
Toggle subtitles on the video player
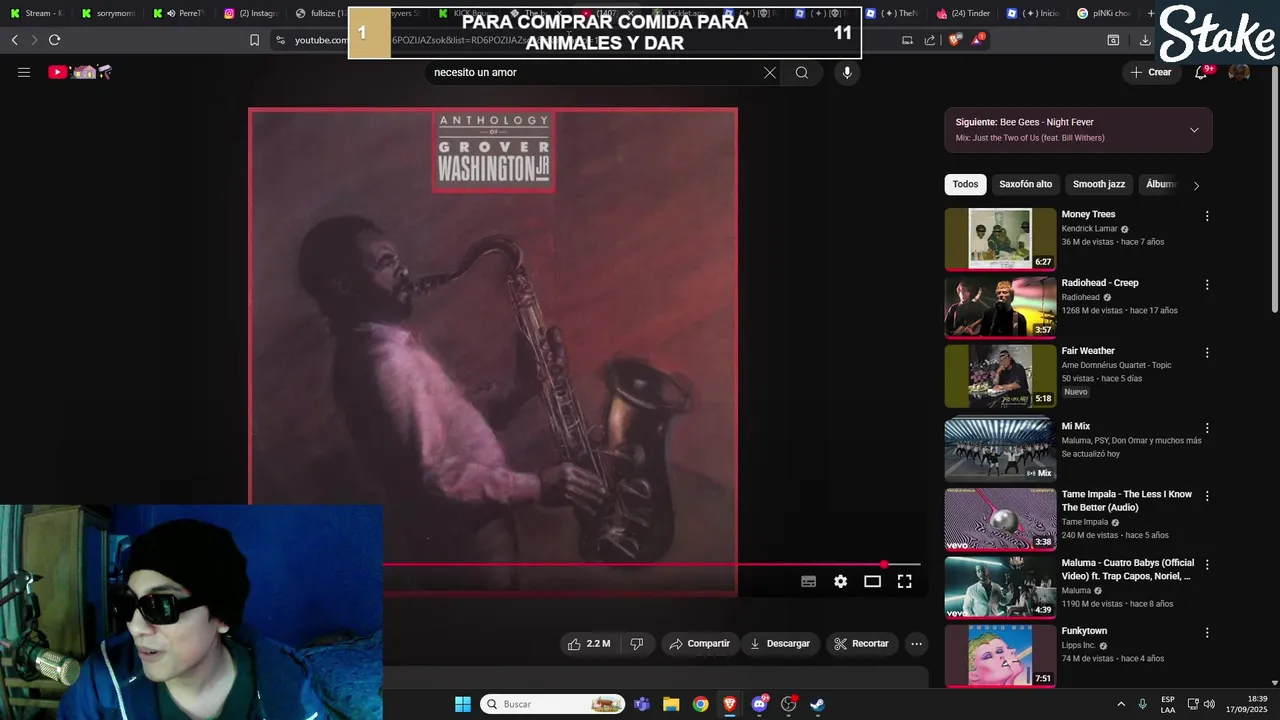pyautogui.click(x=809, y=581)
